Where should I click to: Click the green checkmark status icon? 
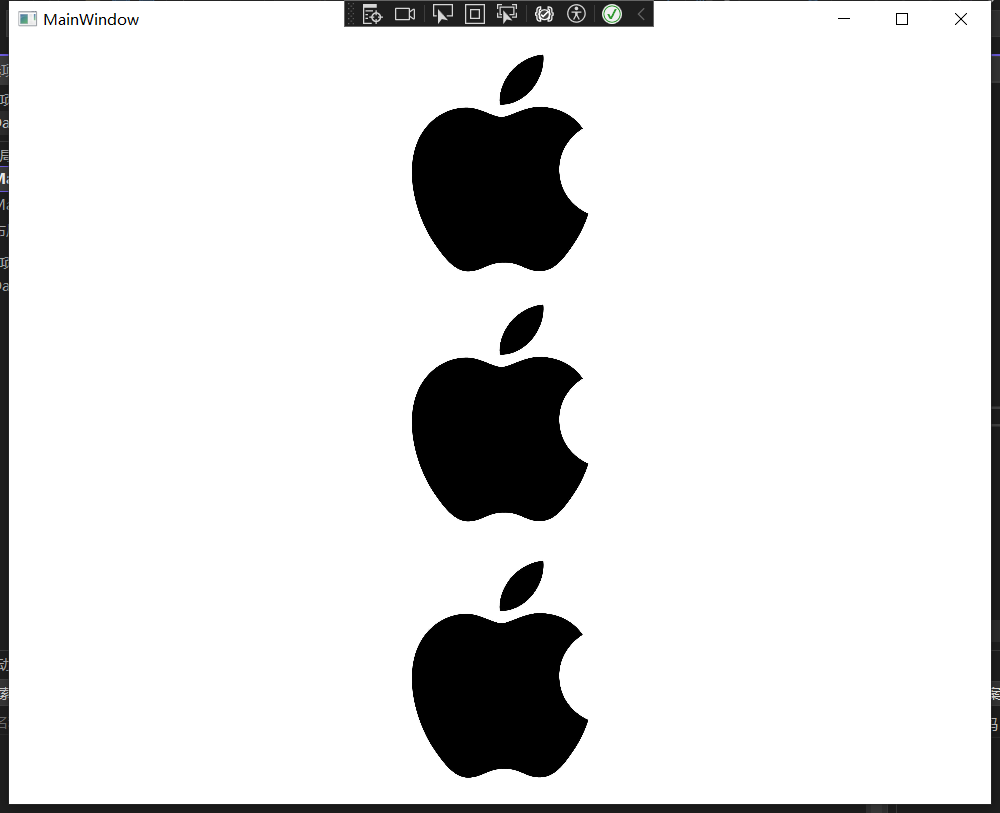(612, 14)
